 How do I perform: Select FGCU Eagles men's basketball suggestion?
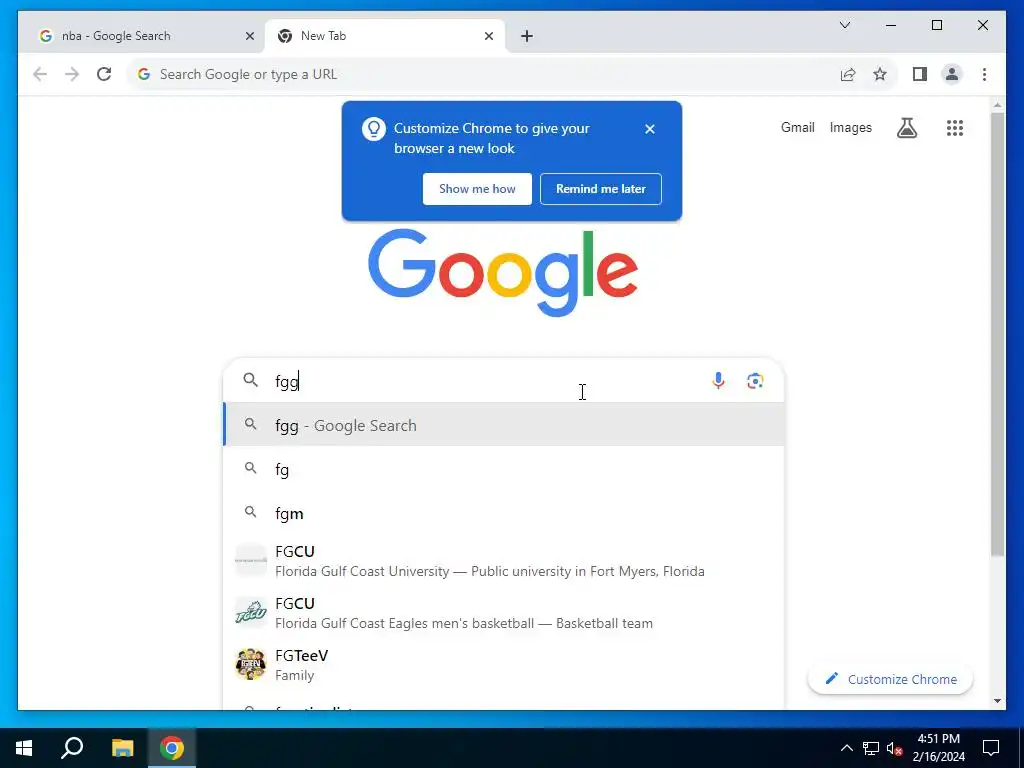[504, 613]
